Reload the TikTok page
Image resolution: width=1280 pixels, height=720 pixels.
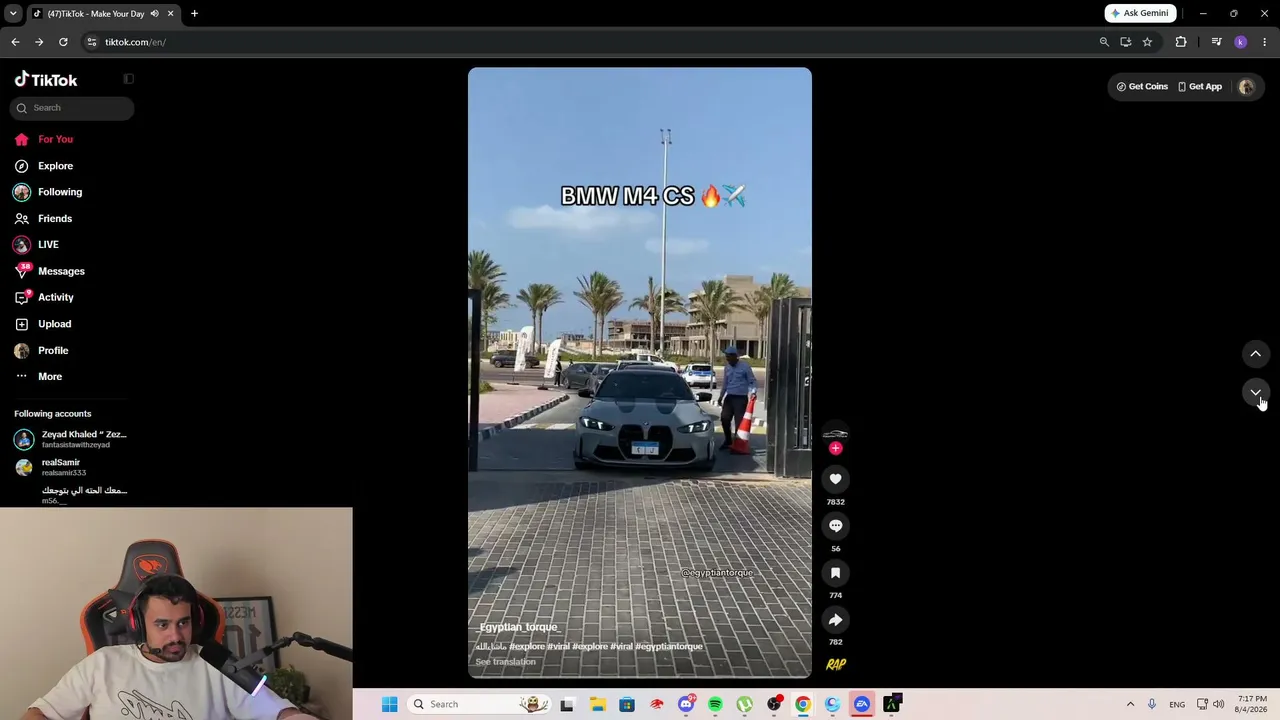pyautogui.click(x=63, y=42)
